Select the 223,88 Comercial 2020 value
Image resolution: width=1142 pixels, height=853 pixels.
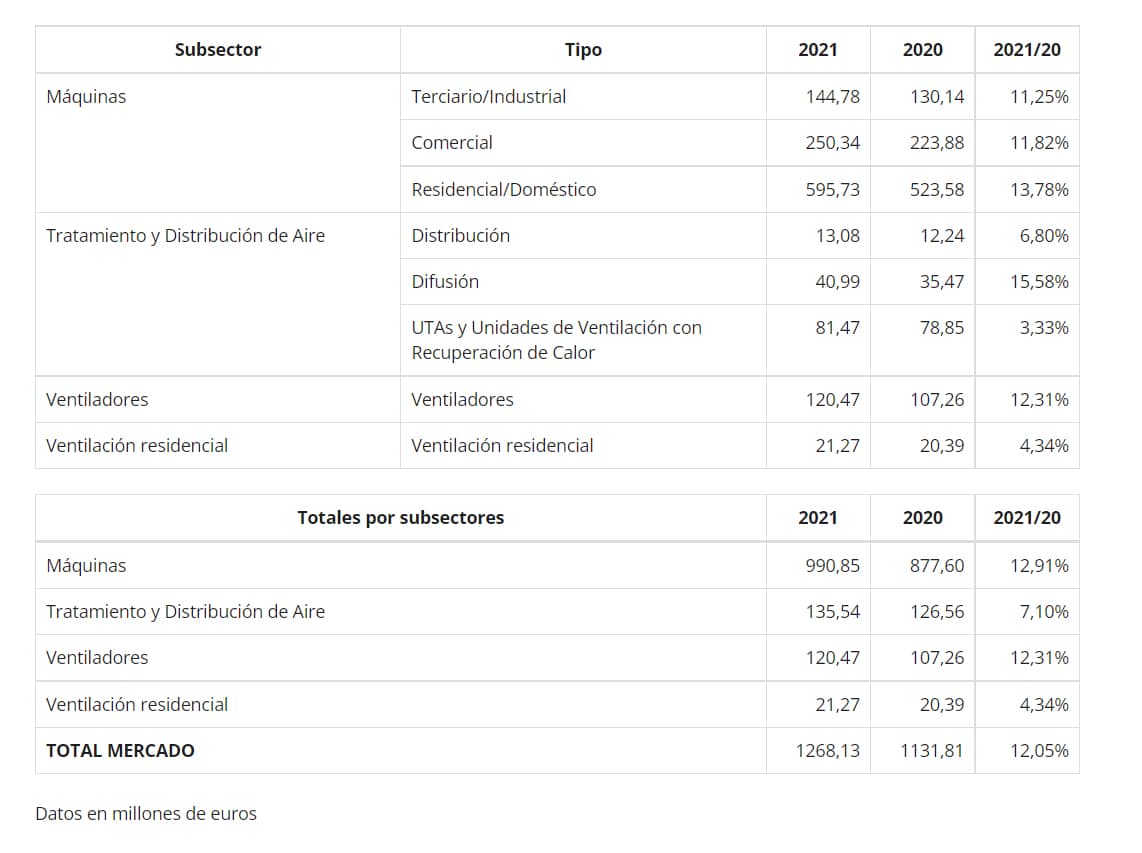coord(937,143)
